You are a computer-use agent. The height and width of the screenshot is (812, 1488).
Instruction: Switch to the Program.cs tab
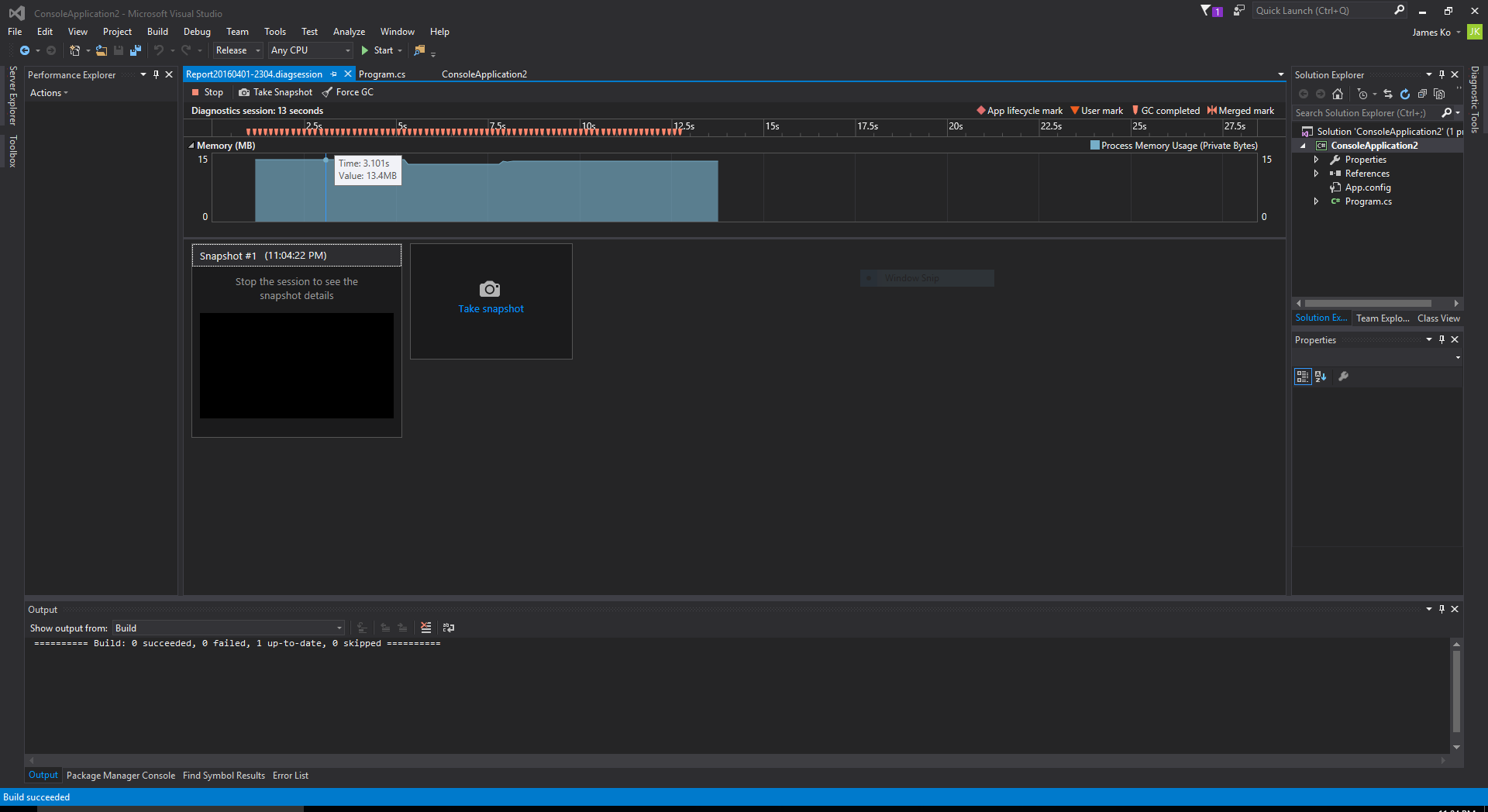click(x=384, y=74)
